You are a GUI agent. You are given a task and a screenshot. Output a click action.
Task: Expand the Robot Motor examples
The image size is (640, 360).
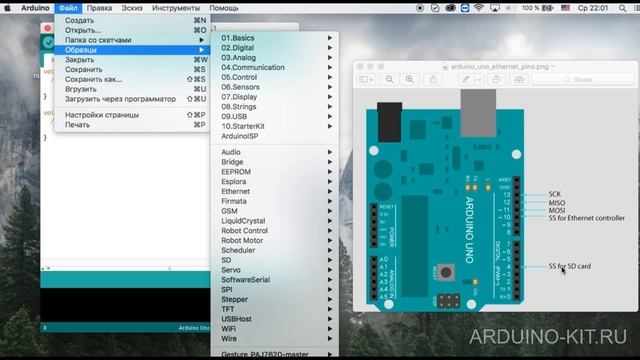pos(275,240)
